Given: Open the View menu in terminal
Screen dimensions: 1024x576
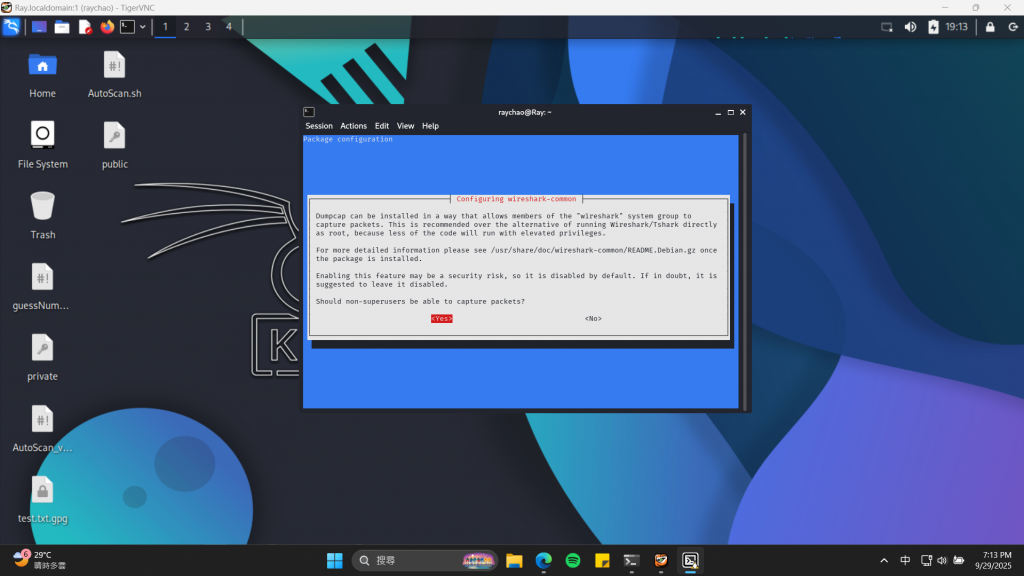Looking at the screenshot, I should [405, 126].
